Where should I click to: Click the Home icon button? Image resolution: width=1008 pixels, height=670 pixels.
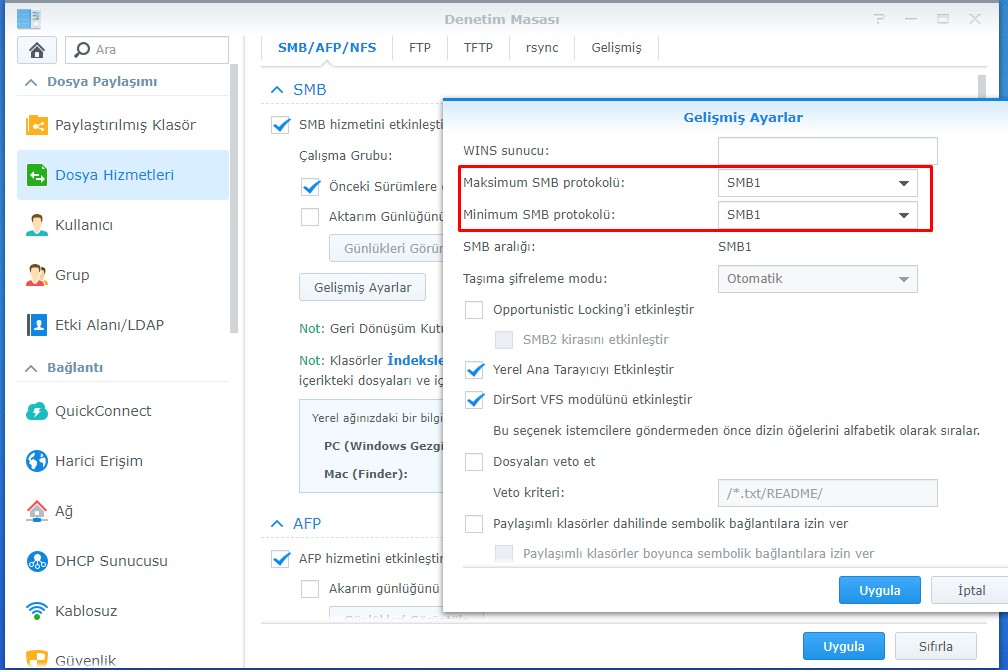coord(37,49)
